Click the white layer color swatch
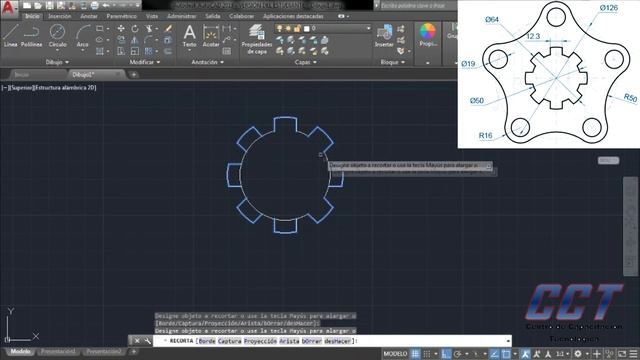 307,29
